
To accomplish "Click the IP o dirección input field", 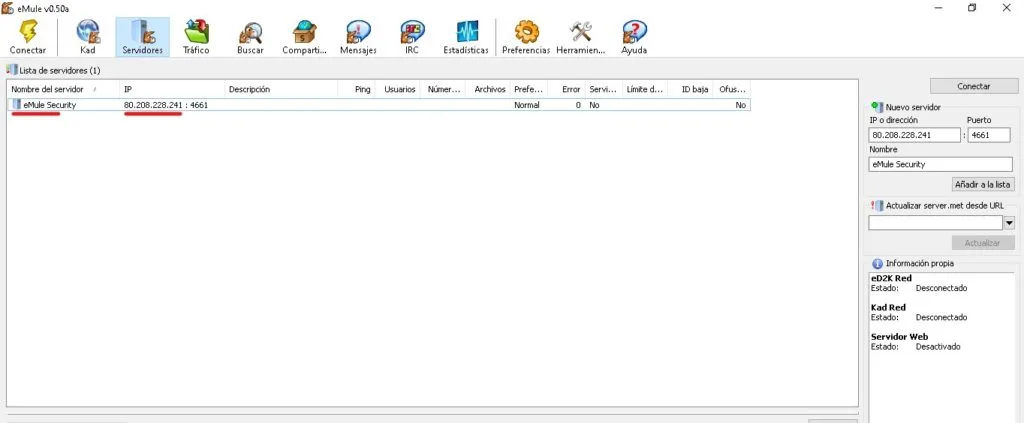I will (914, 135).
